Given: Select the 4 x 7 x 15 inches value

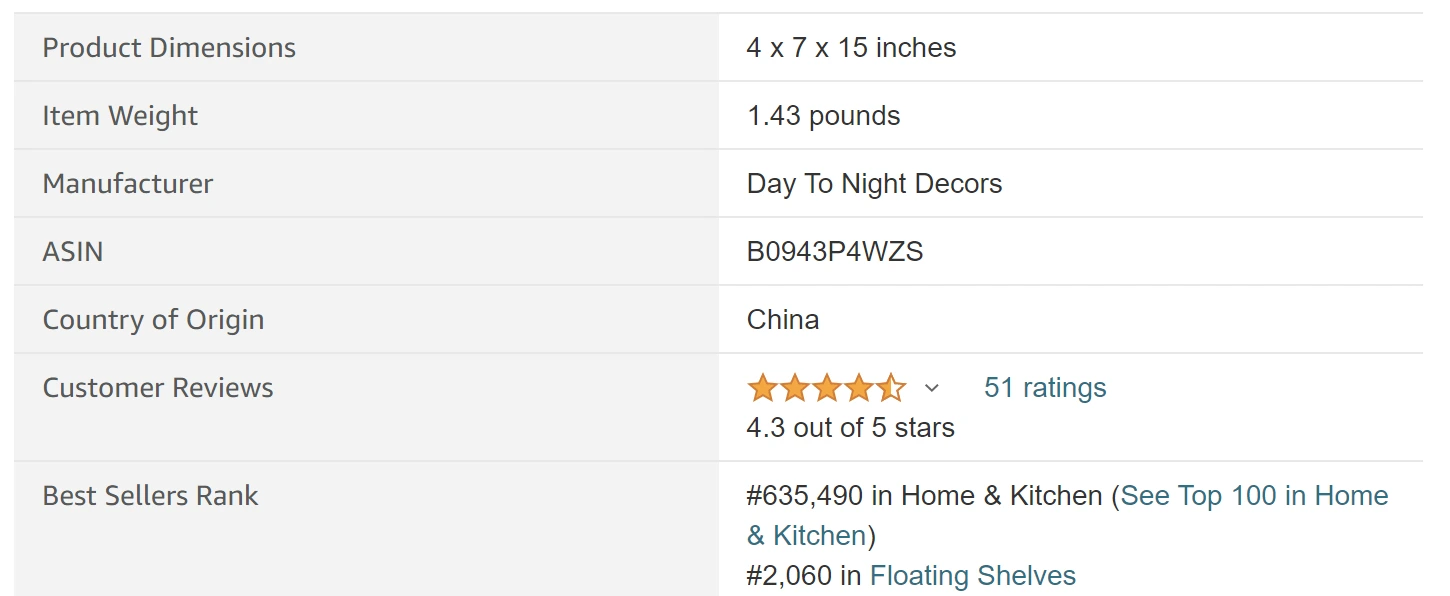Looking at the screenshot, I should 851,48.
